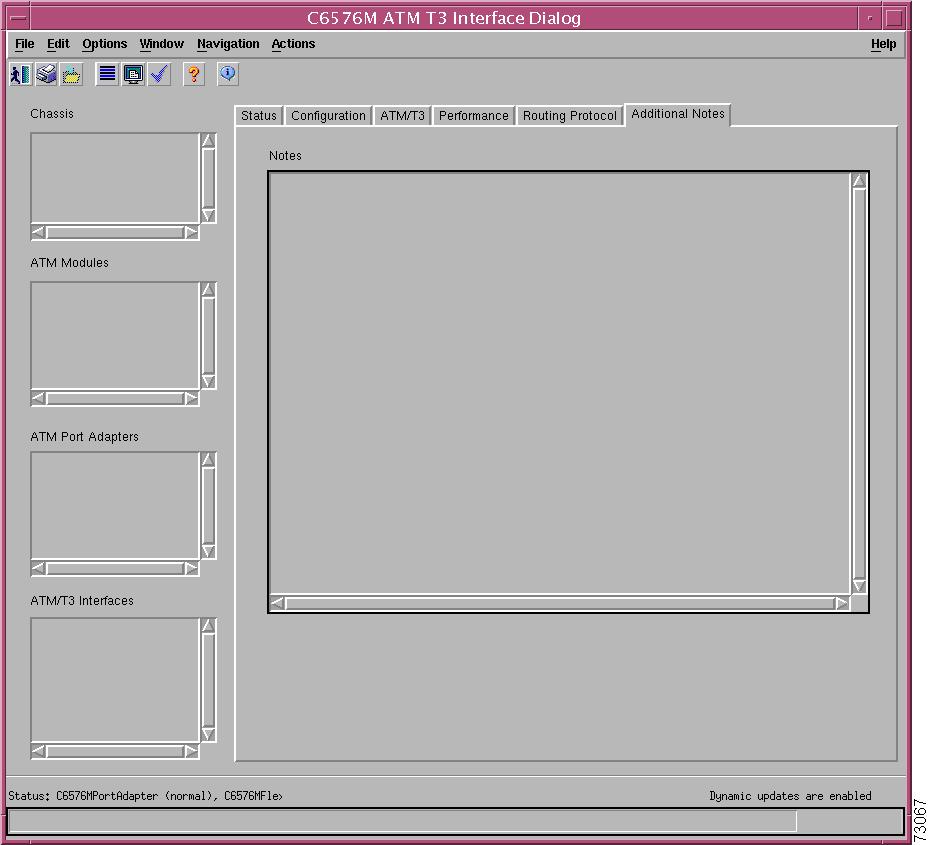
Task: Switch to the ATM/T3 tab
Action: tap(402, 116)
